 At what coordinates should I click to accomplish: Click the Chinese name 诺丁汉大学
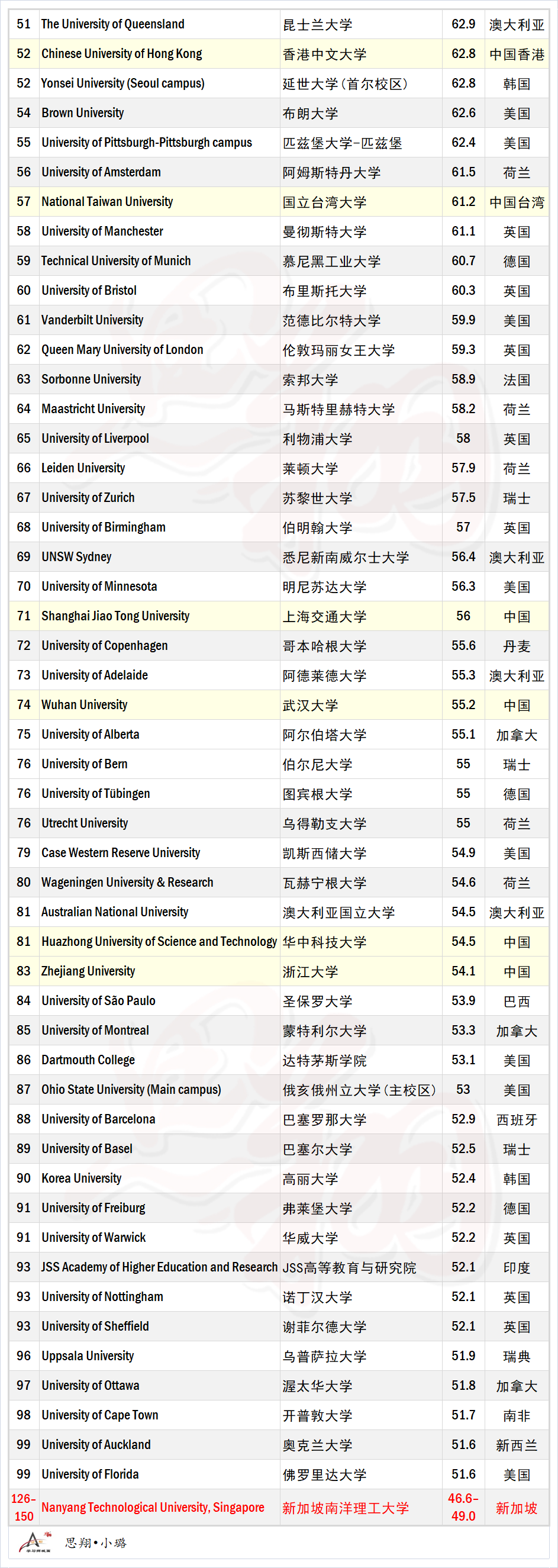point(318,1297)
